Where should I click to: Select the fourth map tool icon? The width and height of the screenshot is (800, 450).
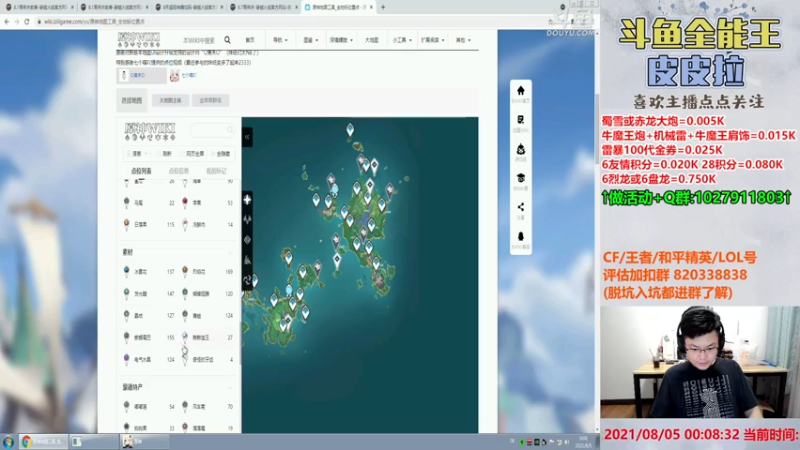[x=247, y=260]
